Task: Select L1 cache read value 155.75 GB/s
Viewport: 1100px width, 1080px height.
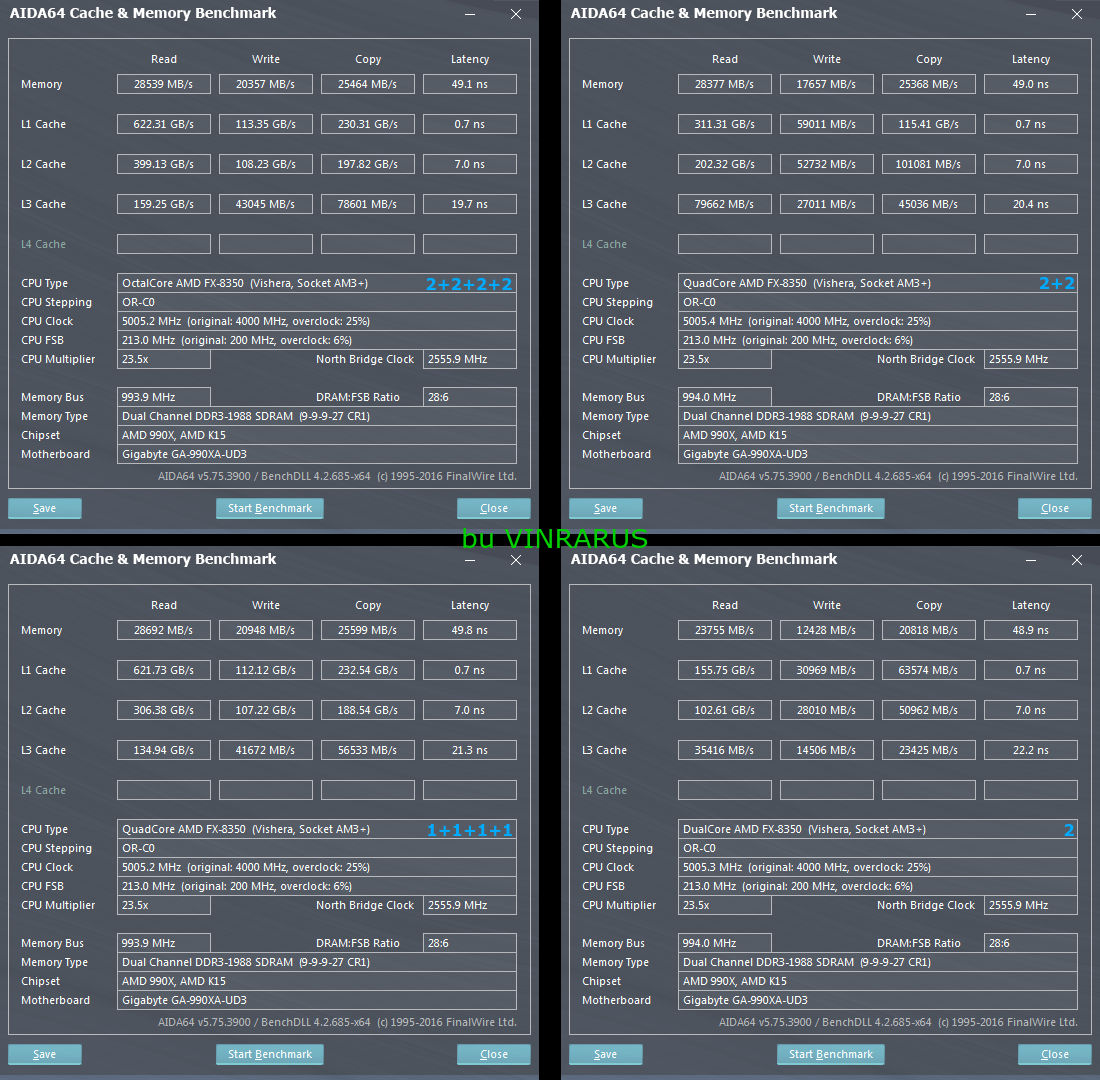Action: point(725,670)
